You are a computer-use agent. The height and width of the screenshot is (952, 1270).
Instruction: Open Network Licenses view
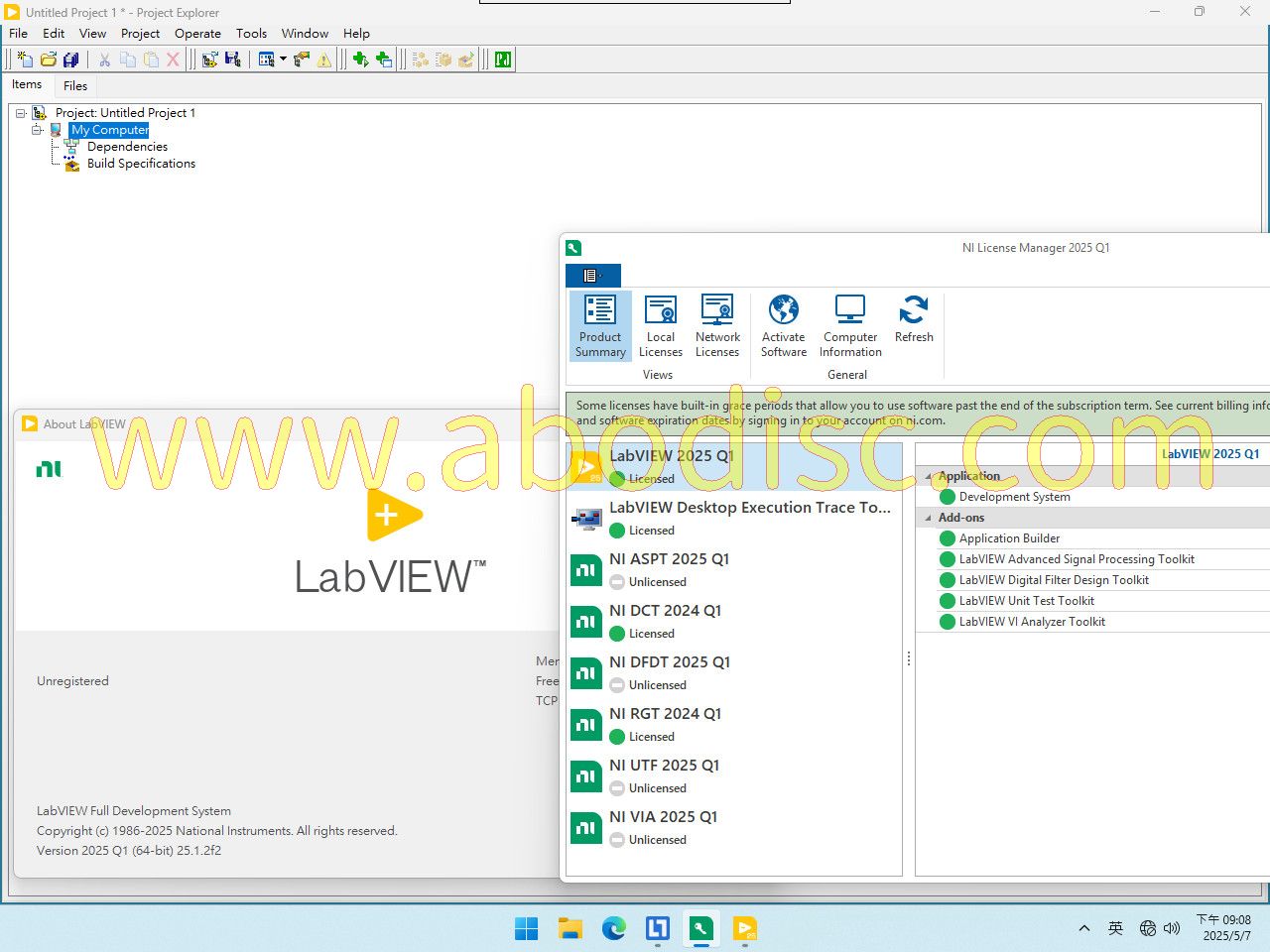(717, 326)
